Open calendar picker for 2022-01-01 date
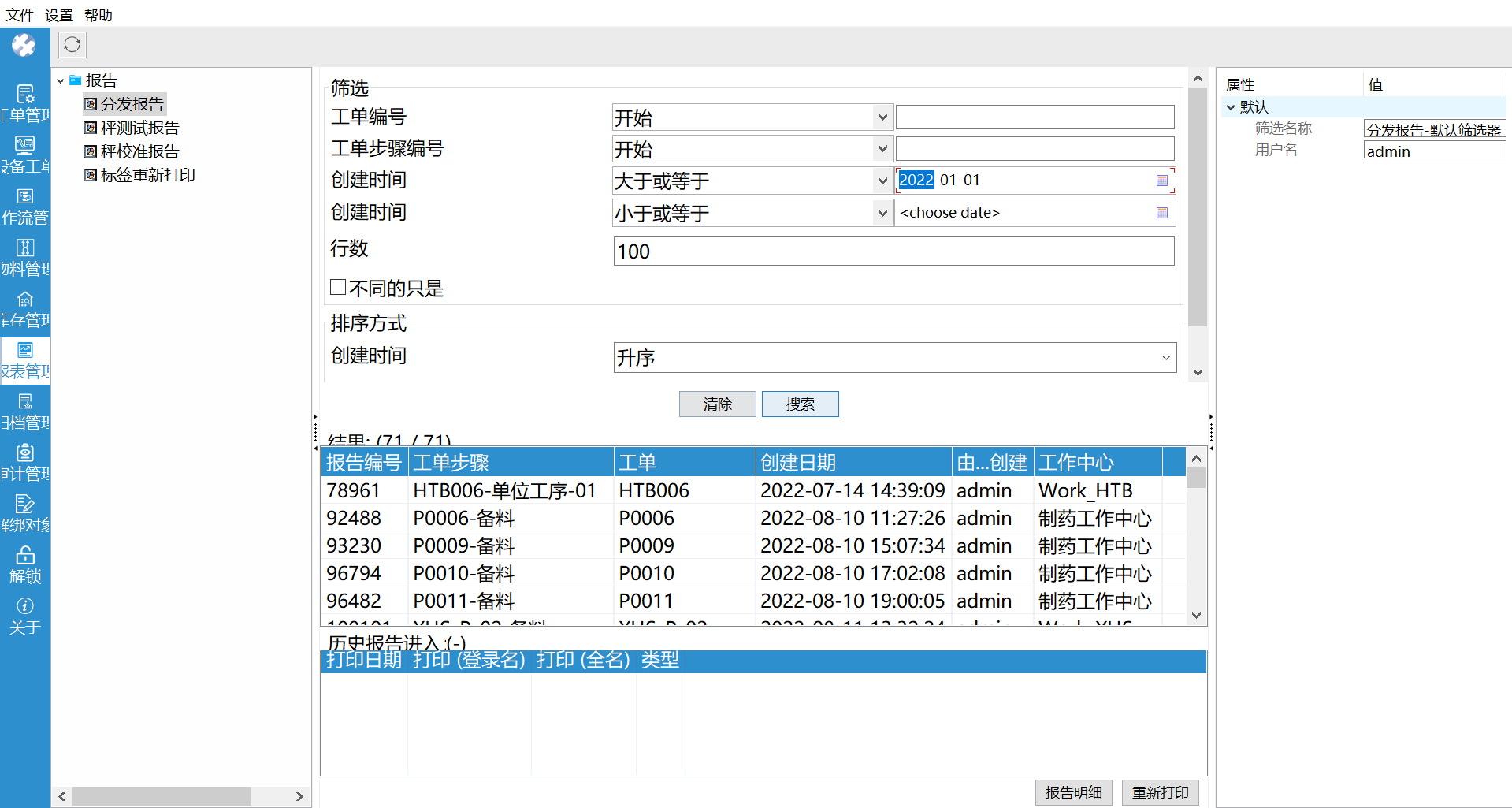1512x808 pixels. tap(1161, 181)
